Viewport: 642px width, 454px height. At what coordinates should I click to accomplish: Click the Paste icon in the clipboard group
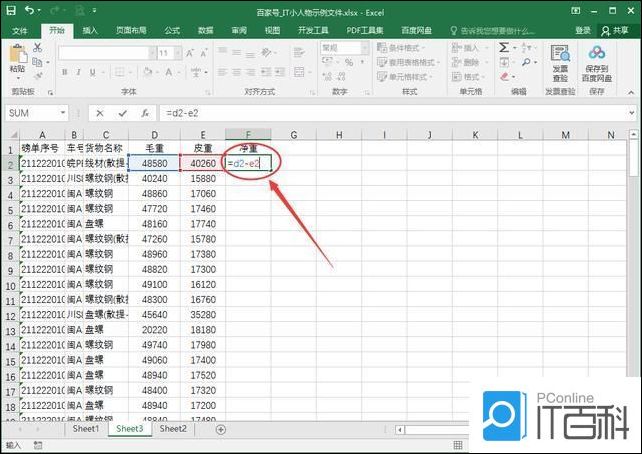17,58
